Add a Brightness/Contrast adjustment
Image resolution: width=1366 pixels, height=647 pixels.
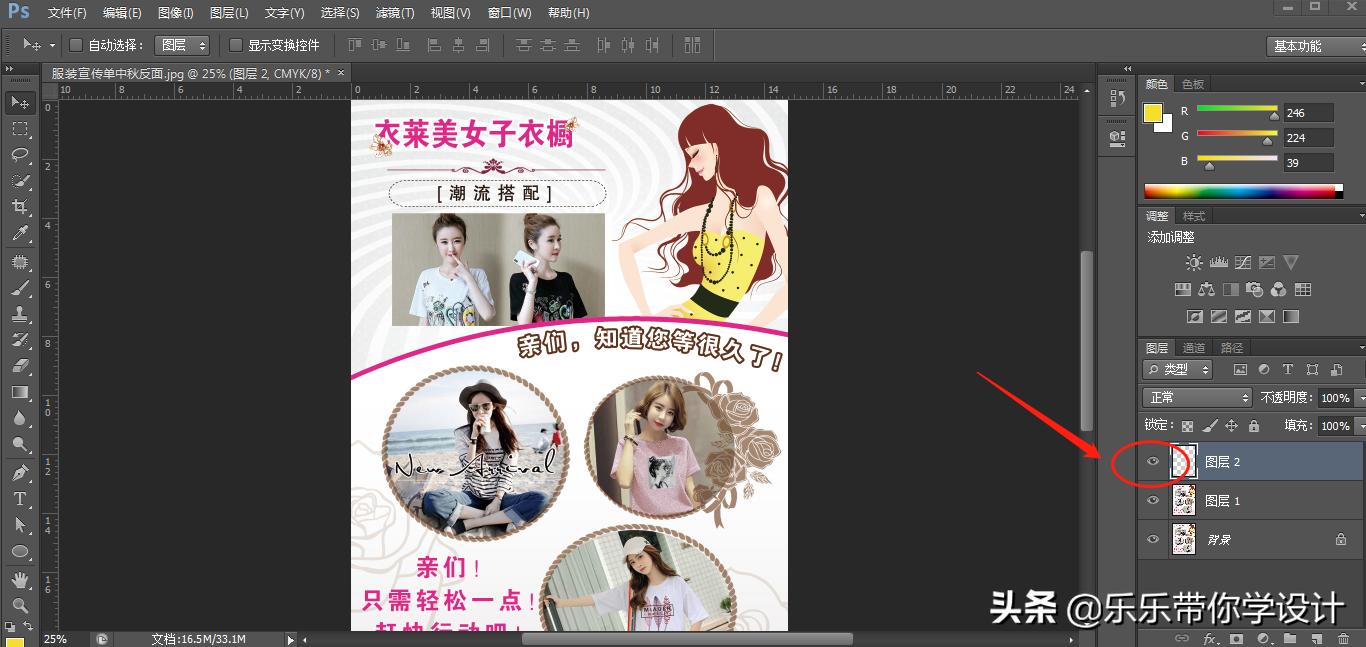(x=1194, y=263)
